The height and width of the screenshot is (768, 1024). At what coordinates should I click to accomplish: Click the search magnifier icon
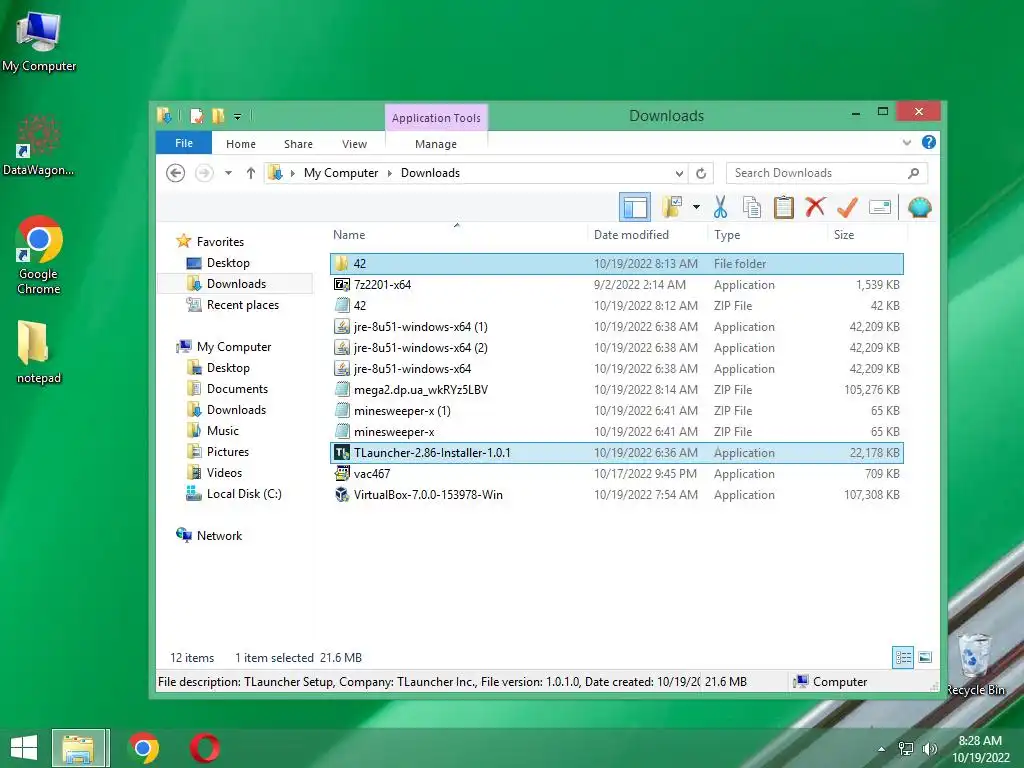click(x=913, y=173)
